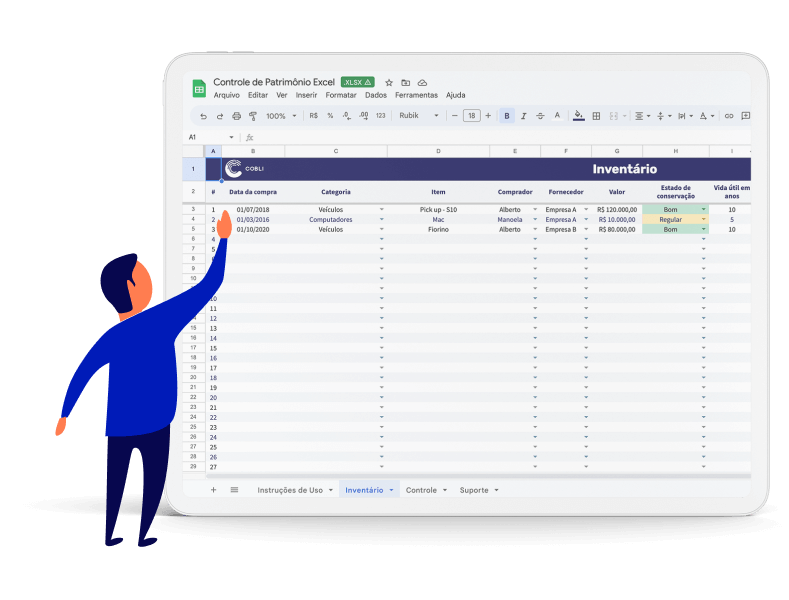Format as percent
Image resolution: width=789 pixels, height=600 pixels.
330,116
